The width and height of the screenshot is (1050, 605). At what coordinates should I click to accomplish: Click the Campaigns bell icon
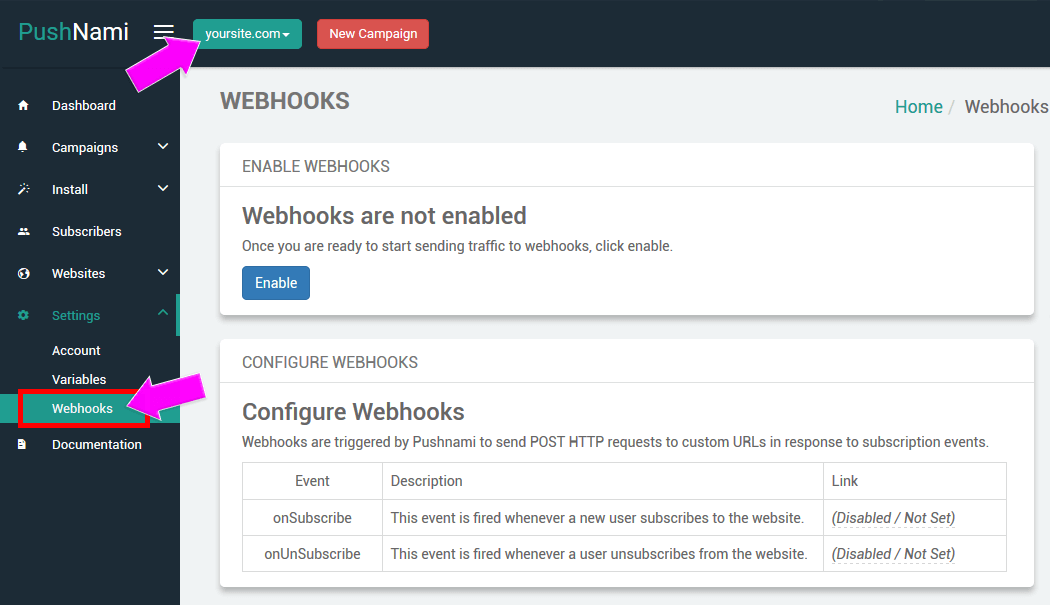click(24, 148)
